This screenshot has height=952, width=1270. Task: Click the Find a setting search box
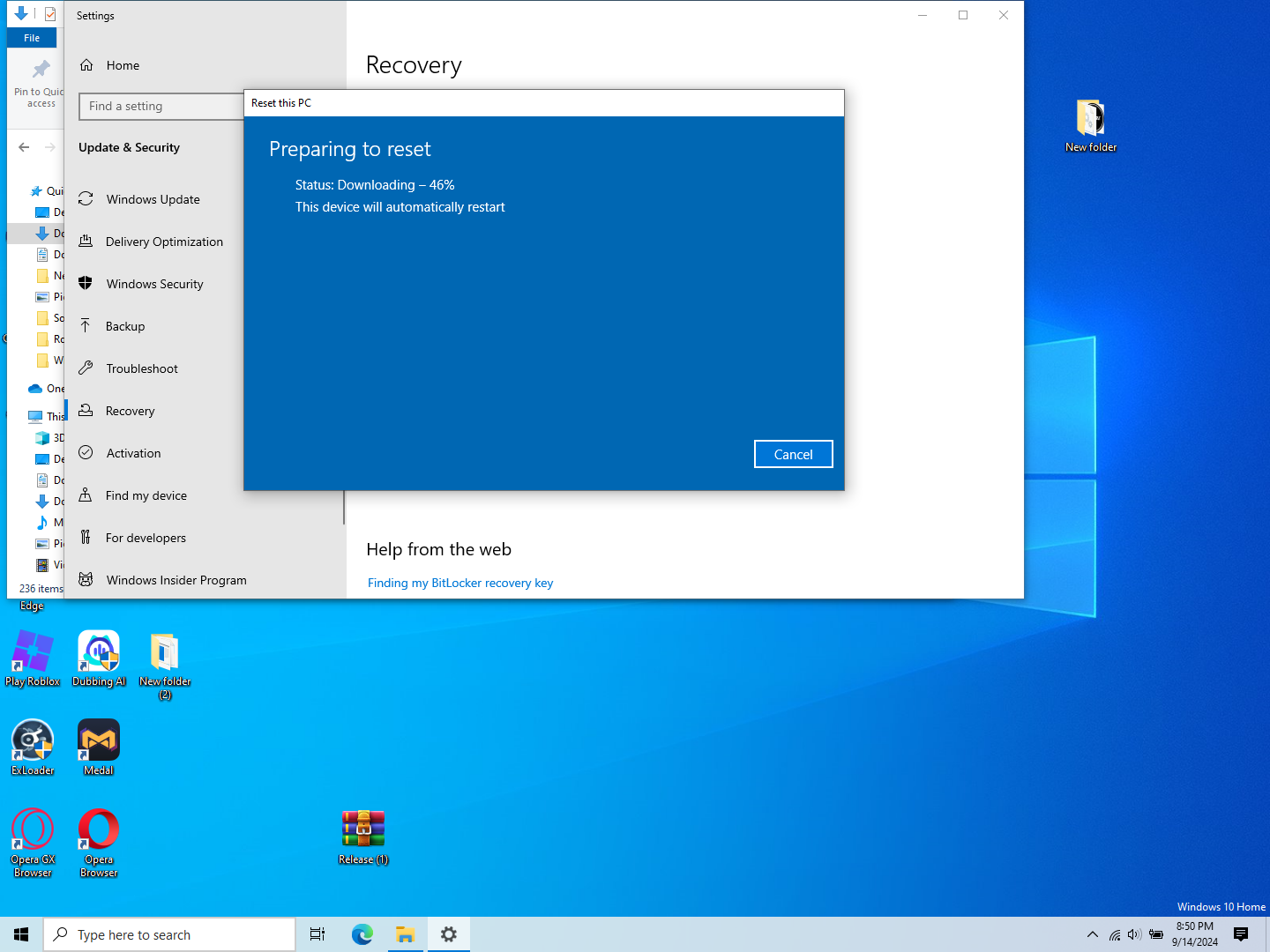tap(161, 106)
